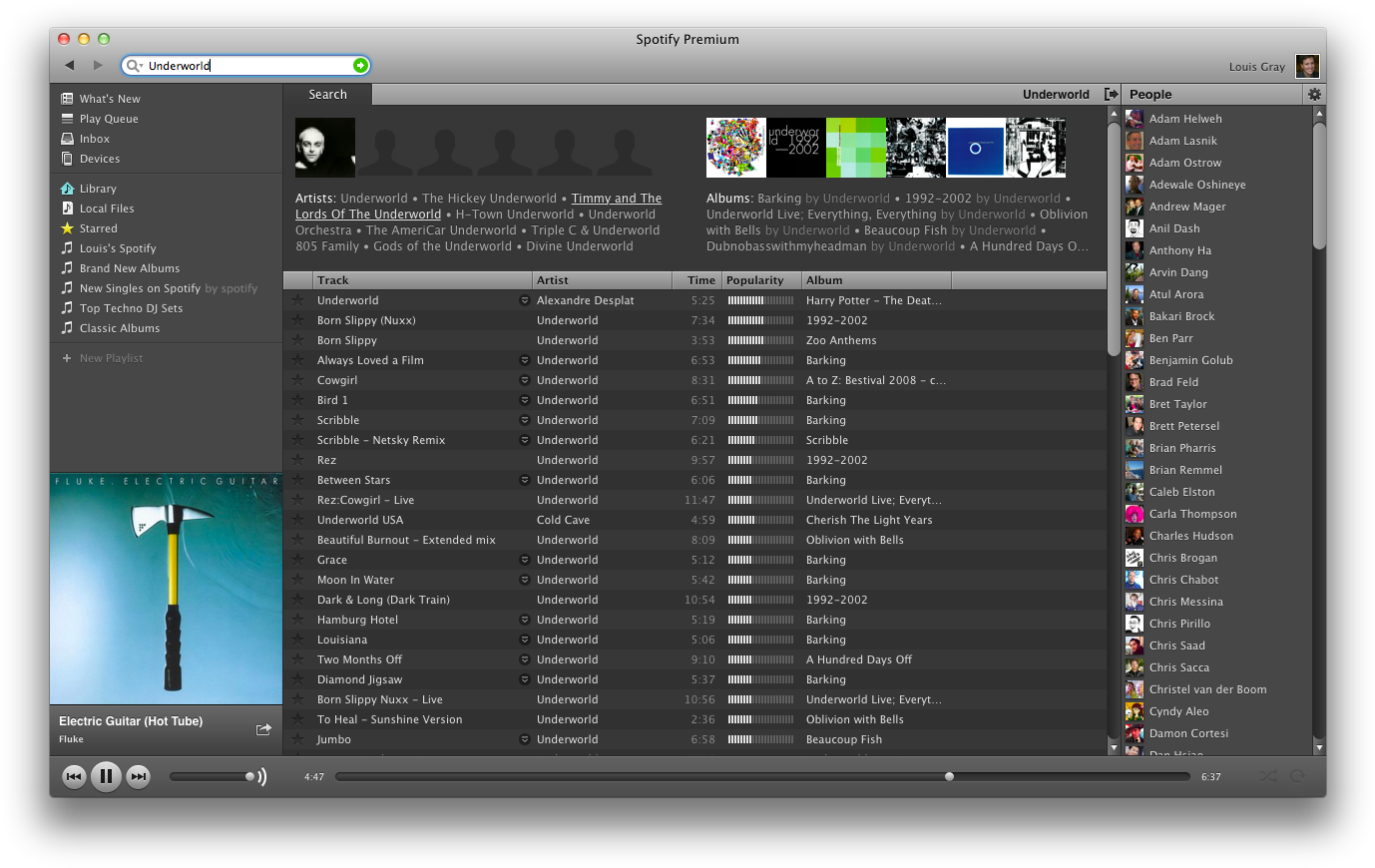Expand dropdown on Hamburg Hotel
This screenshot has width=1375, height=868.
pyautogui.click(x=524, y=620)
